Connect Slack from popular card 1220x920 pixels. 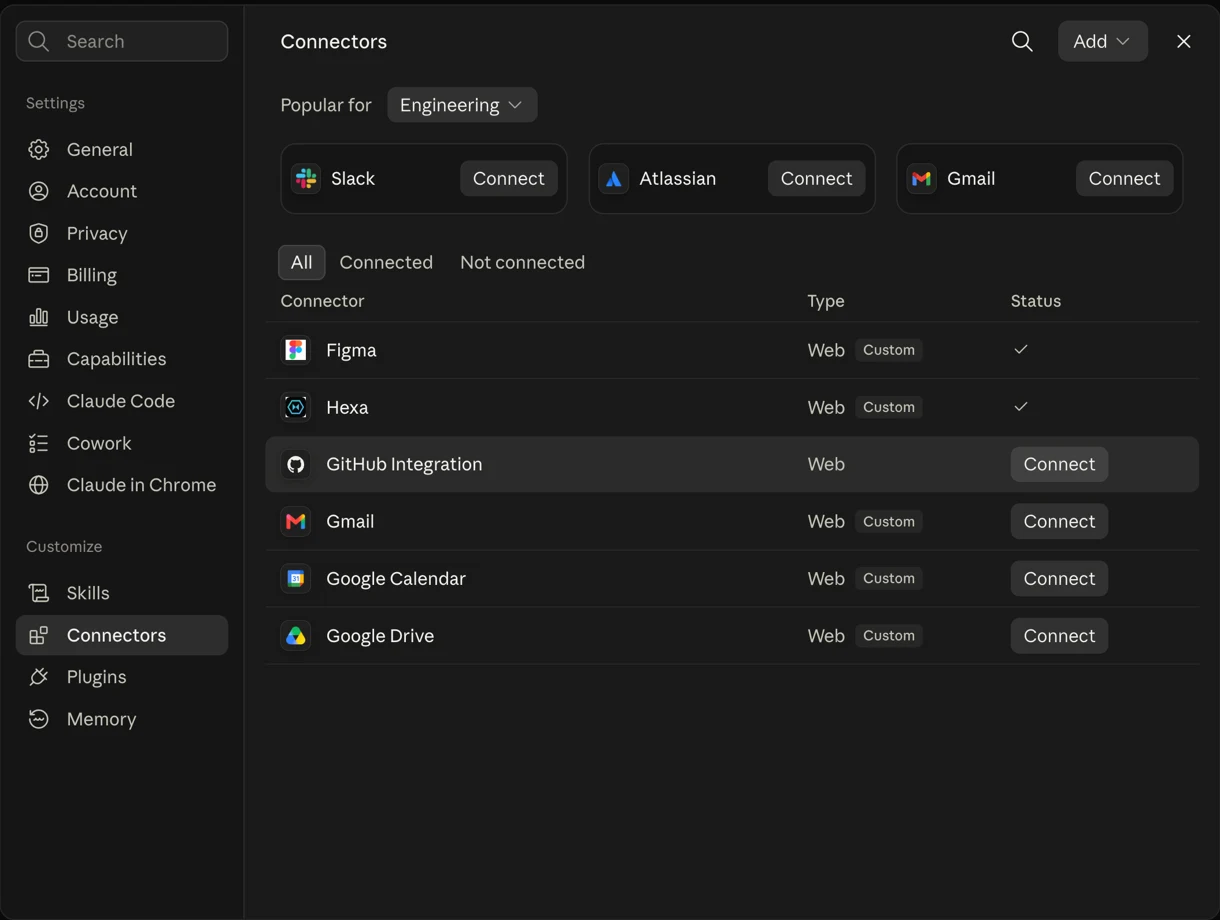(x=509, y=178)
